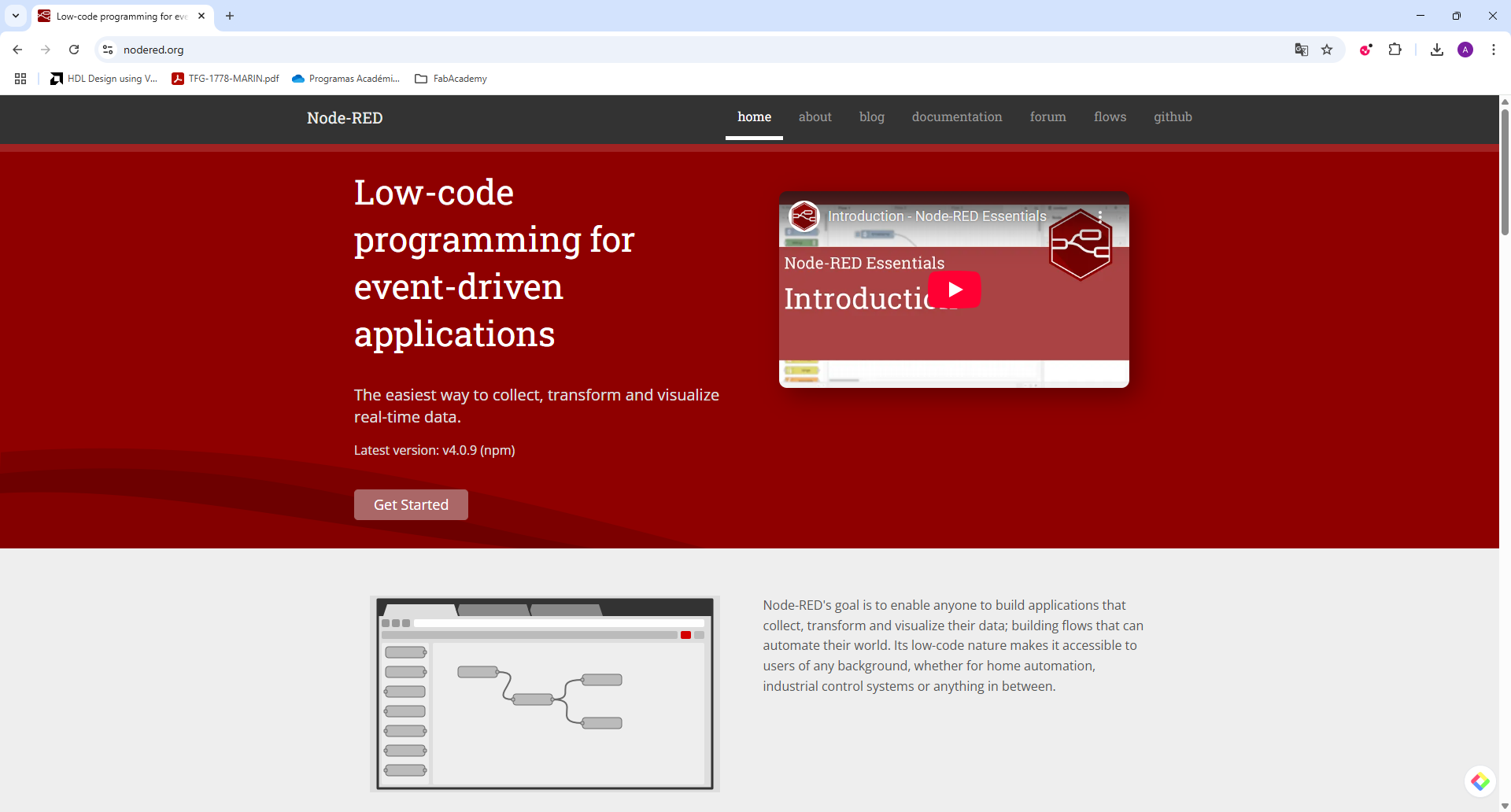
Task: Go to the blog navigation item
Action: [871, 117]
